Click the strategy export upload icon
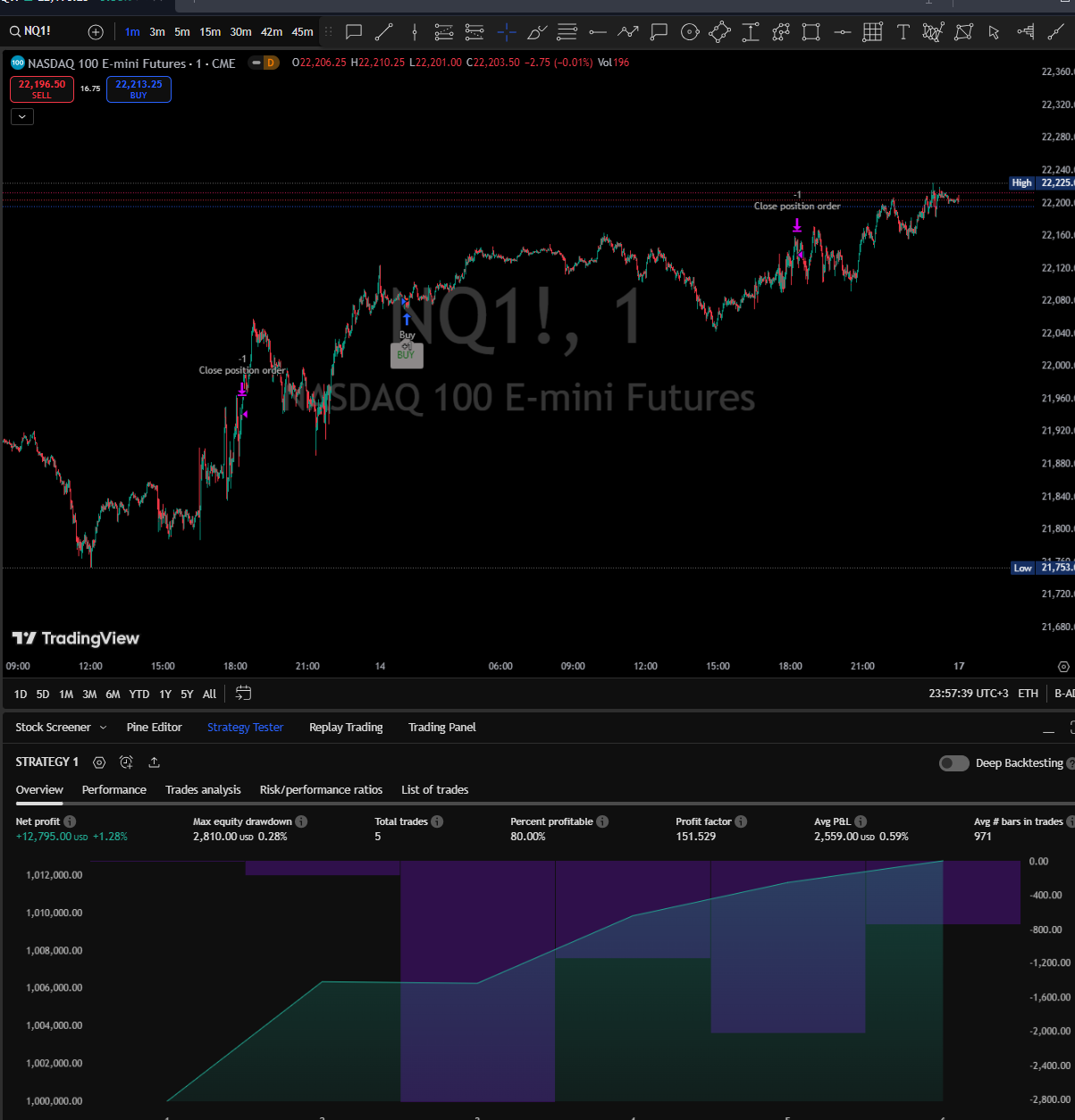Screen dimensions: 1075x1120 pos(154,762)
